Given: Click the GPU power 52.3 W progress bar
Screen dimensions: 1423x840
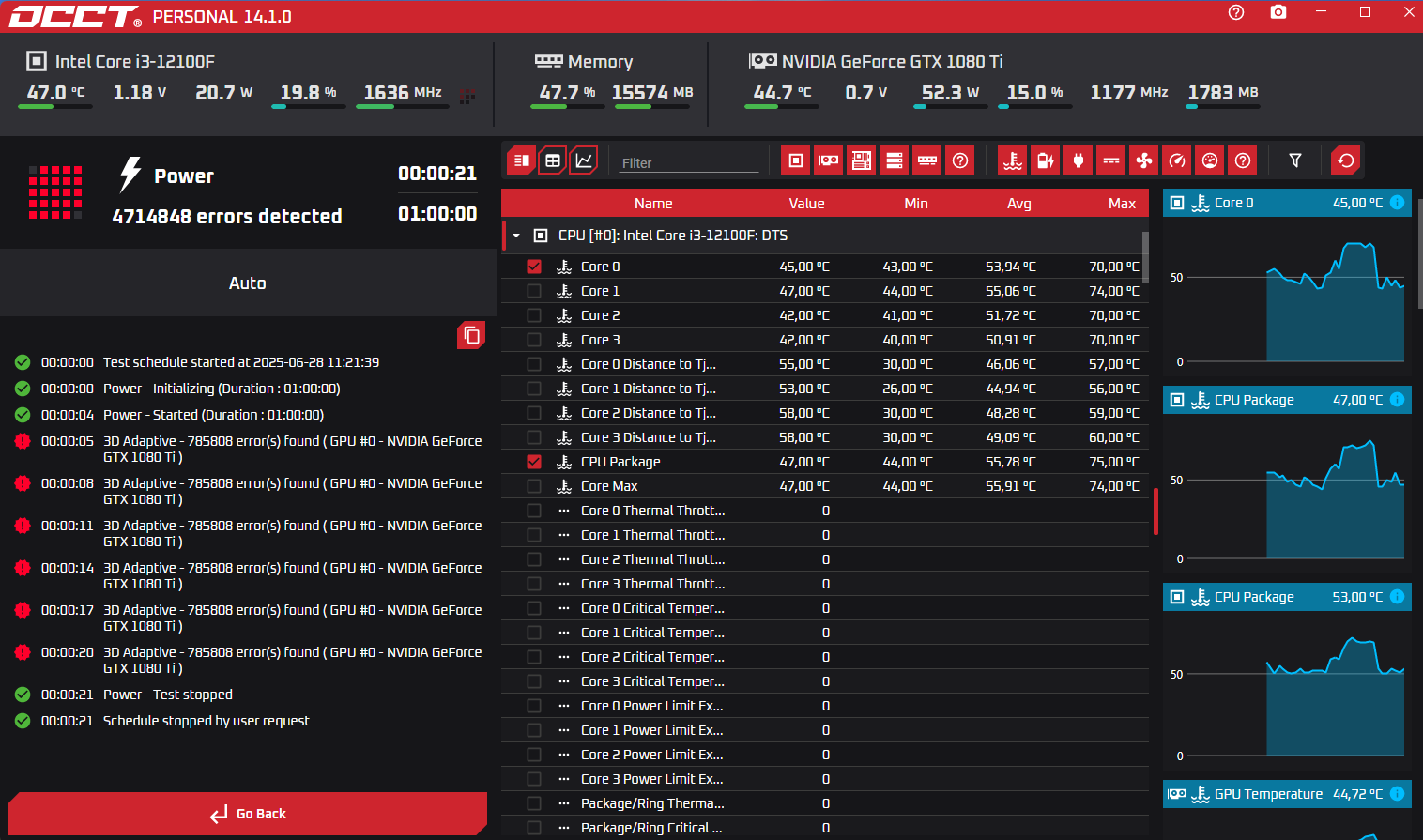Looking at the screenshot, I should click(950, 107).
